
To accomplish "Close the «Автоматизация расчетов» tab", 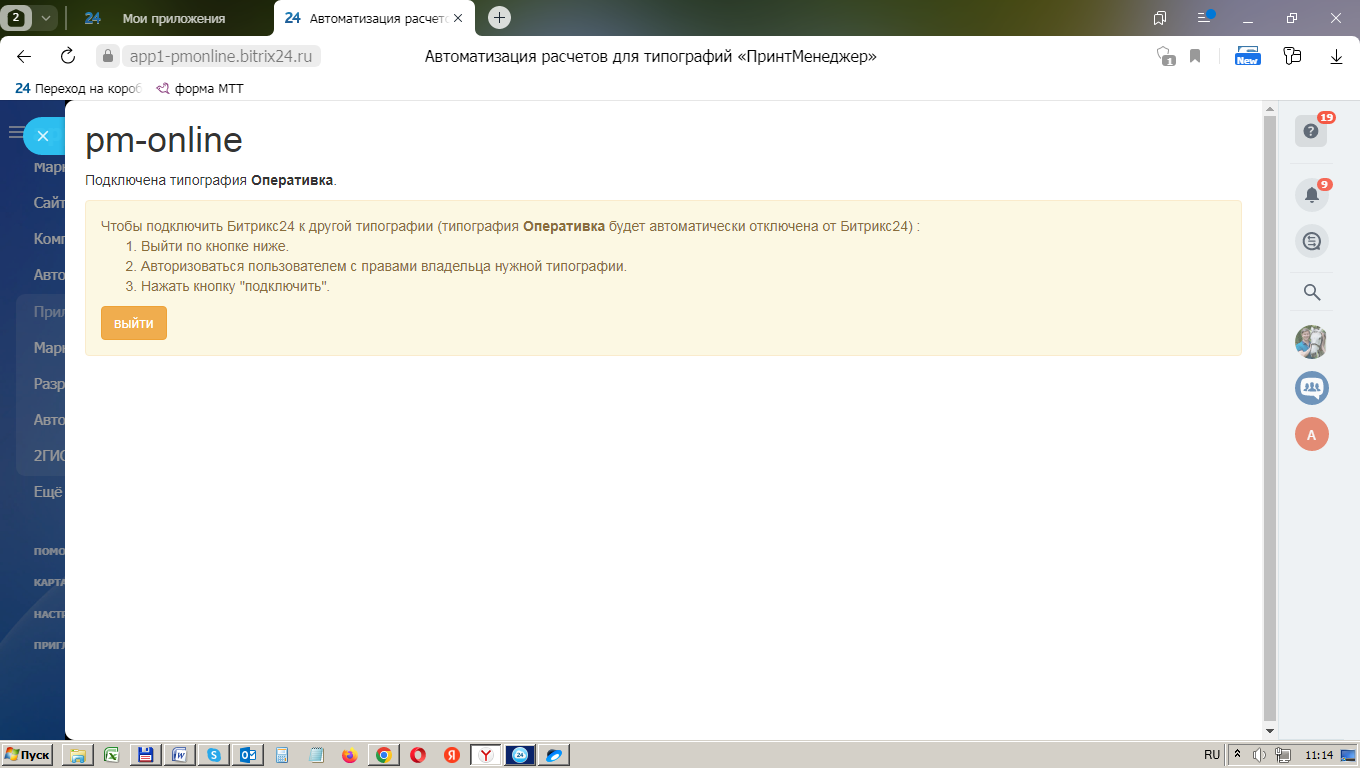I will point(458,18).
